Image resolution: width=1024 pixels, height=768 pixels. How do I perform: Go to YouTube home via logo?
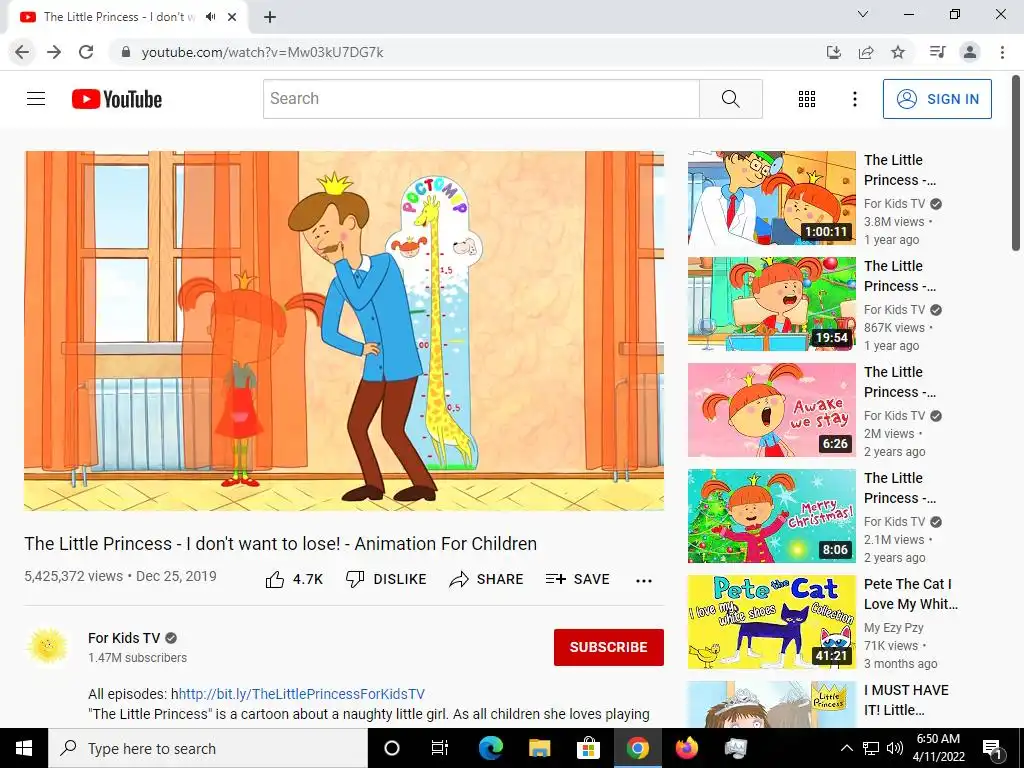[117, 99]
